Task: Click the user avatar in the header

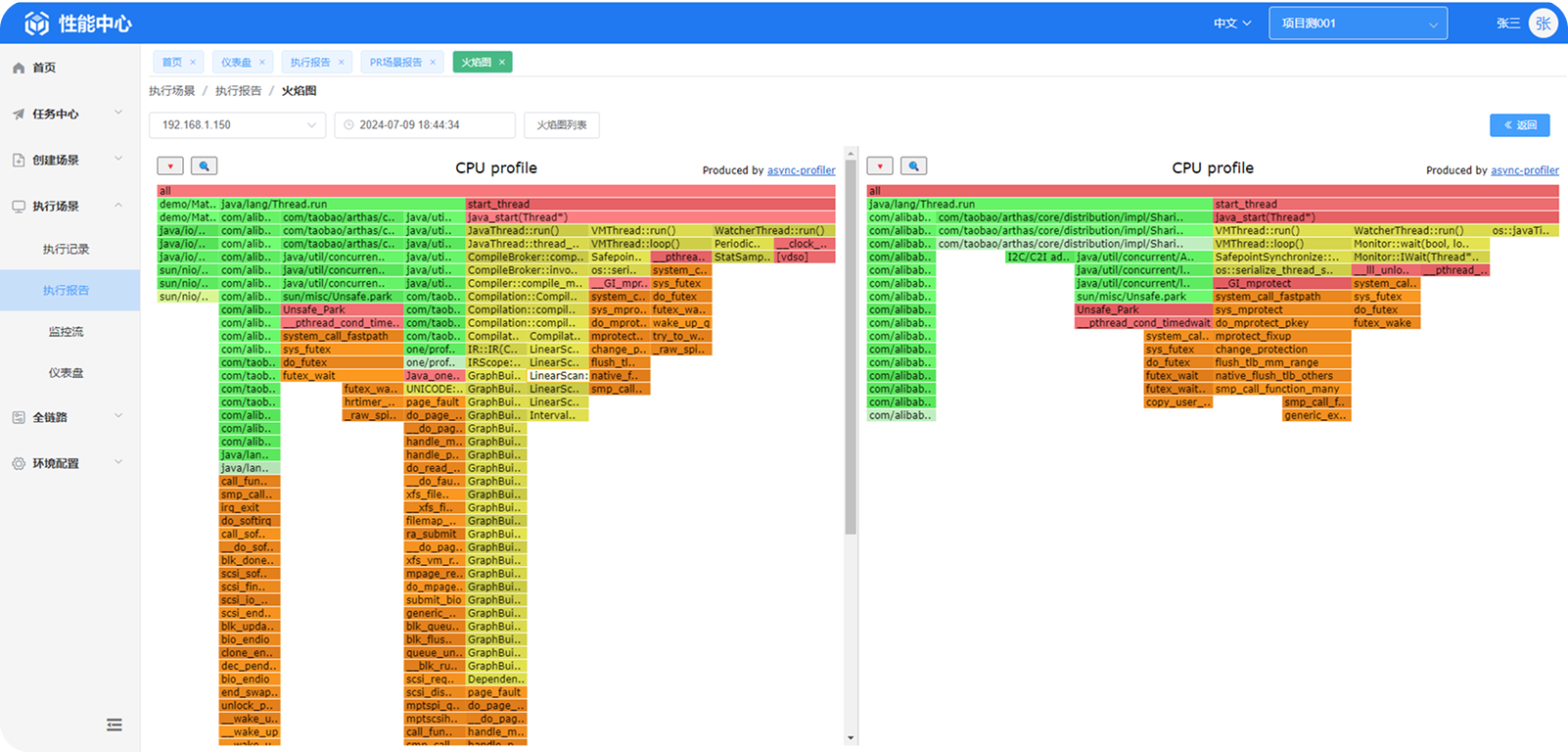Action: point(1544,23)
